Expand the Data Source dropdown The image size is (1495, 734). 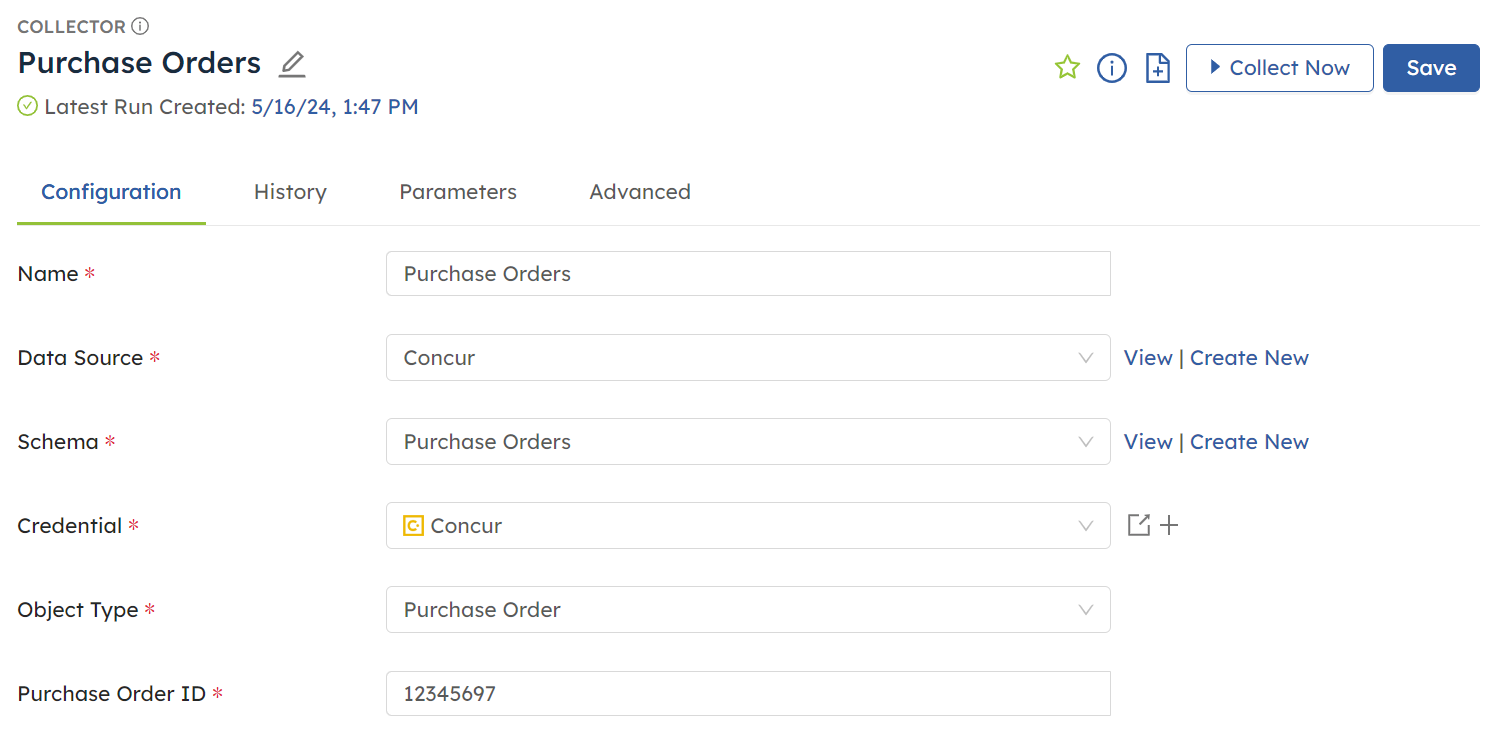(x=1086, y=357)
